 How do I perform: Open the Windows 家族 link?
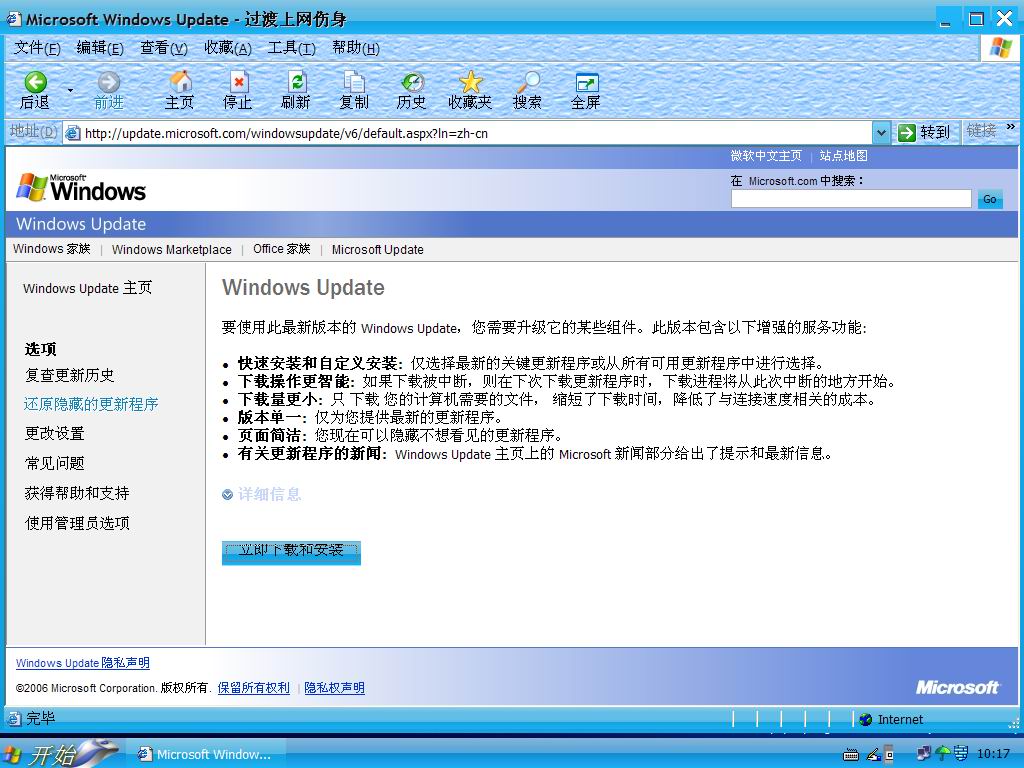52,249
